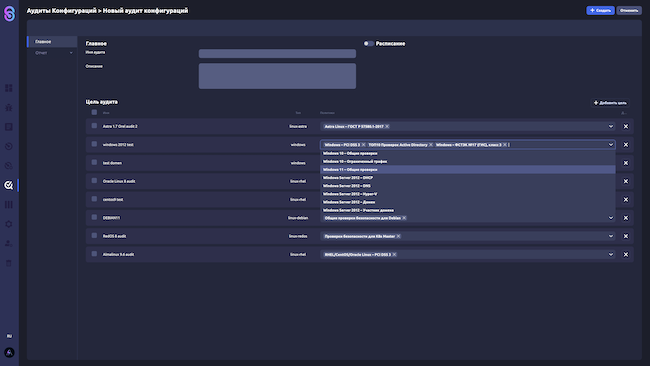
Task: Open the bug icon in sidebar
Action: tap(9, 107)
